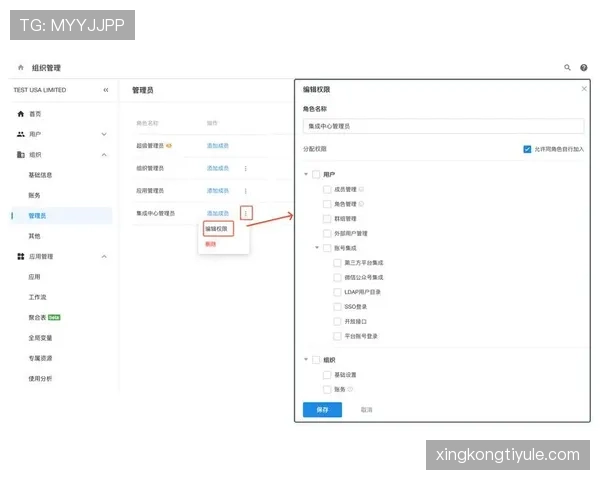Open 工作流 in the sidebar

point(38,297)
